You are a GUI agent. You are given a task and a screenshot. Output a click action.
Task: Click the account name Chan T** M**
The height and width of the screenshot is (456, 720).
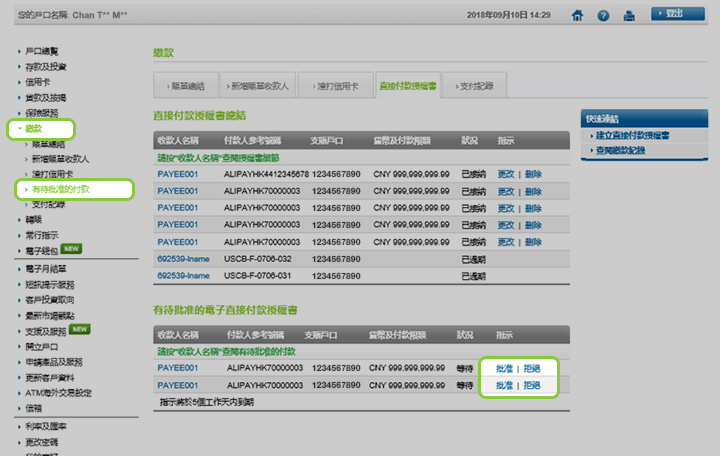[100, 15]
